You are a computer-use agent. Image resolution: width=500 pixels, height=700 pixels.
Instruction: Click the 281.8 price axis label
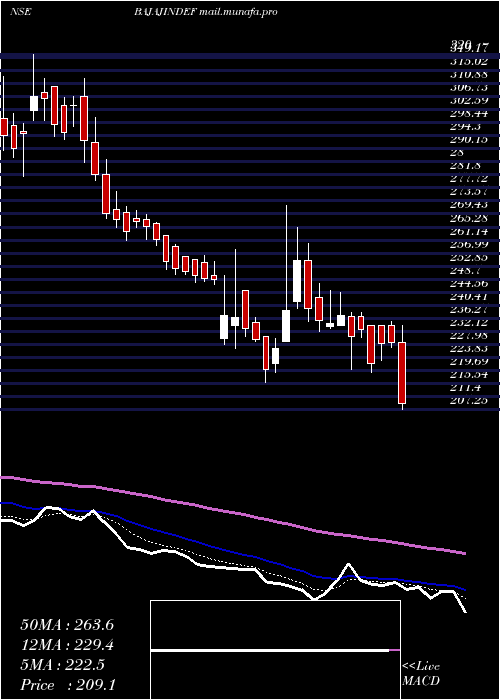465,166
